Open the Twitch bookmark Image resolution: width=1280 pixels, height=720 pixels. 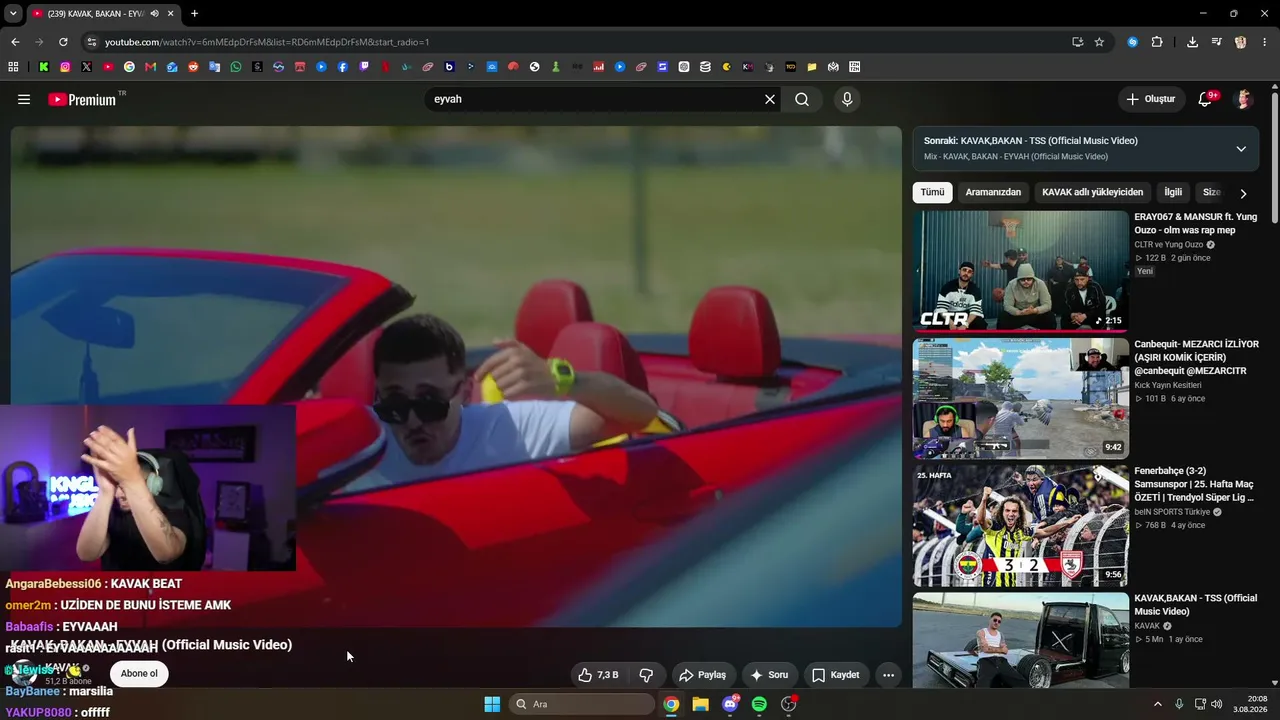point(364,67)
